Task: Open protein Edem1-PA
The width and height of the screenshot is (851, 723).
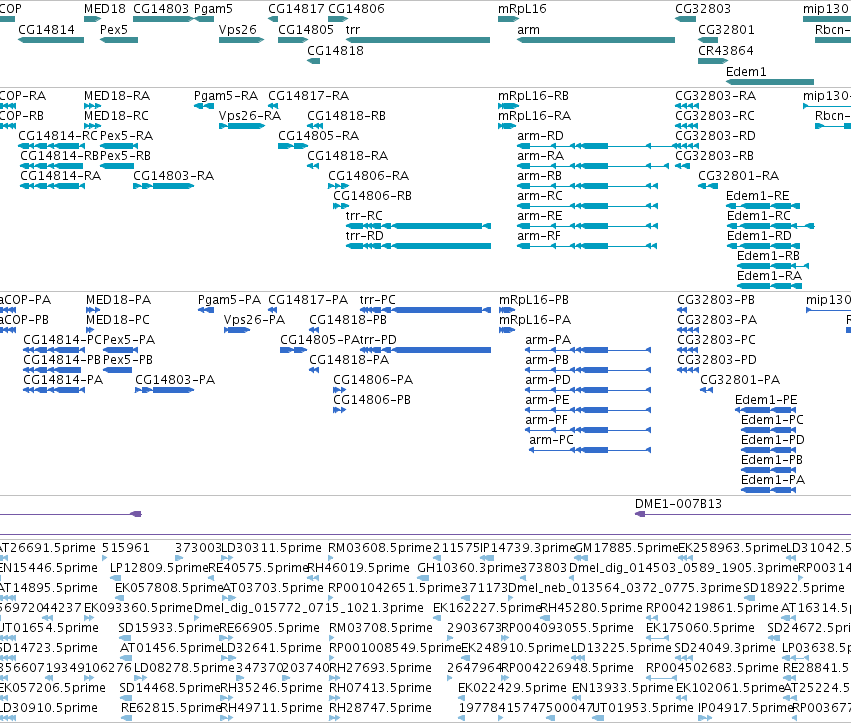Action: (x=773, y=480)
